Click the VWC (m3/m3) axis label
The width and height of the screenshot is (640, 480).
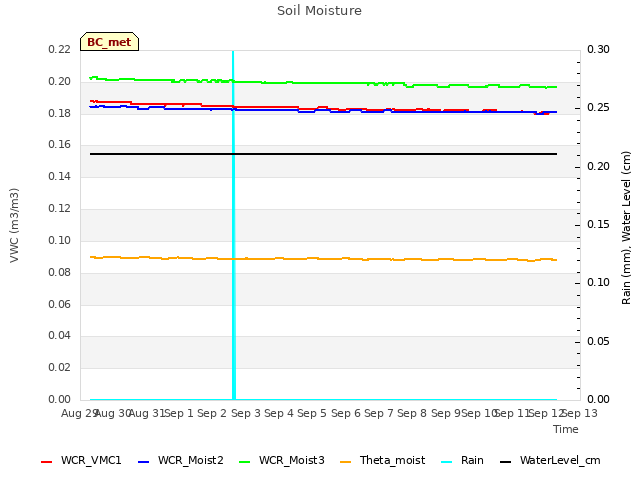[x=14, y=225]
